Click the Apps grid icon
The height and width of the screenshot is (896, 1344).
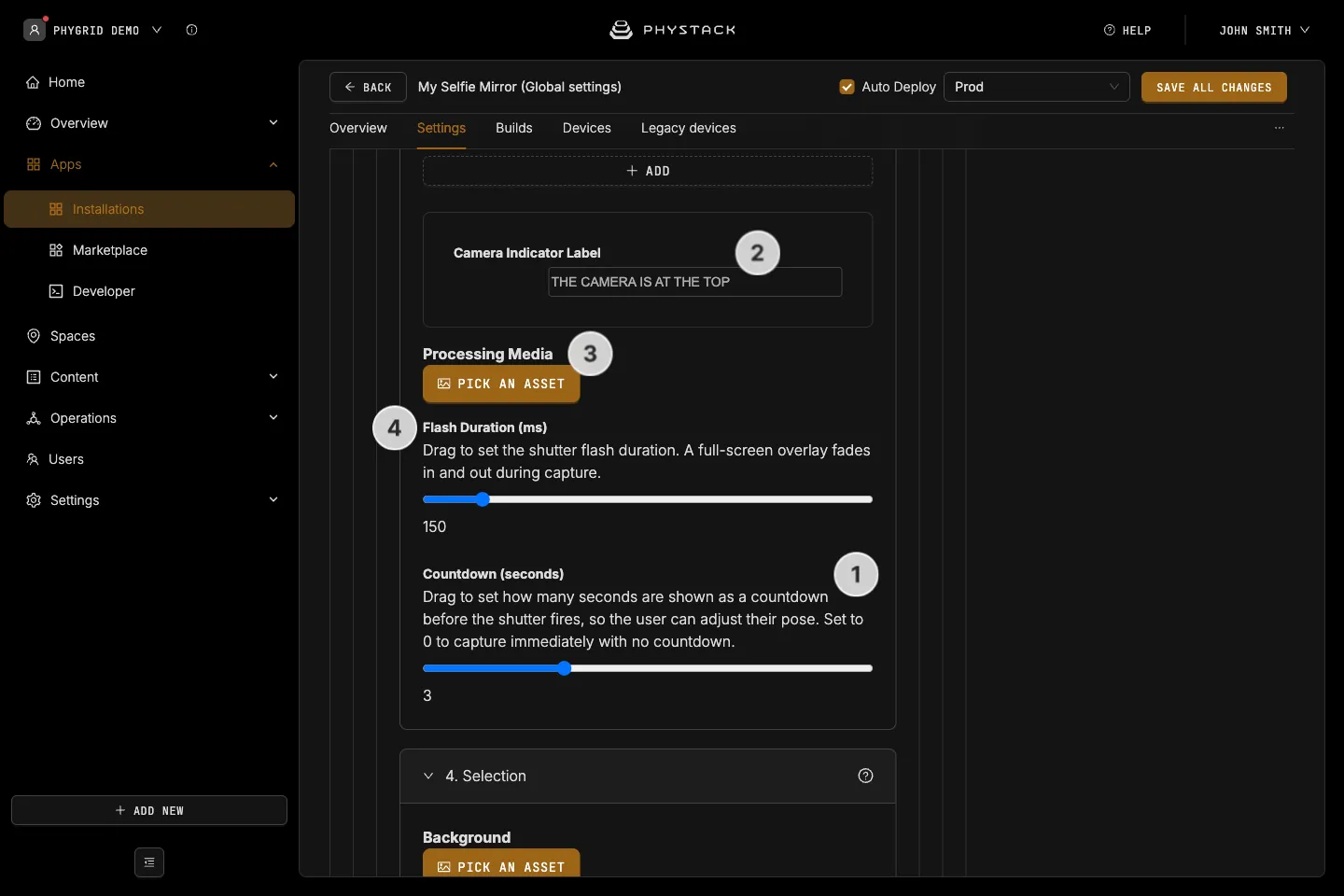click(x=34, y=164)
